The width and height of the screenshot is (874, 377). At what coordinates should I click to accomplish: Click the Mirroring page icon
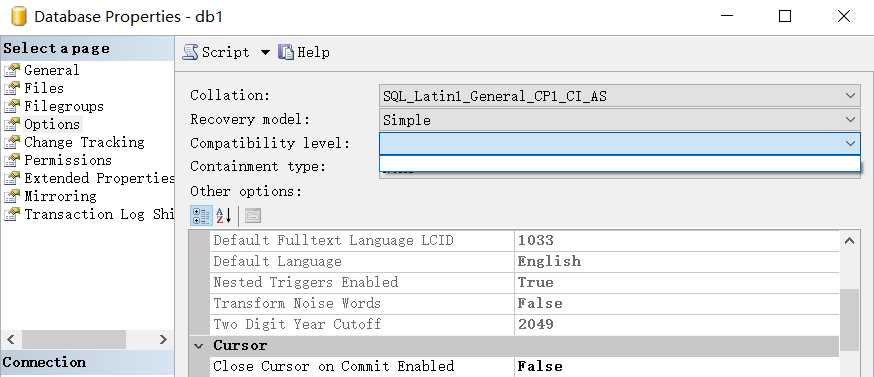(12, 196)
